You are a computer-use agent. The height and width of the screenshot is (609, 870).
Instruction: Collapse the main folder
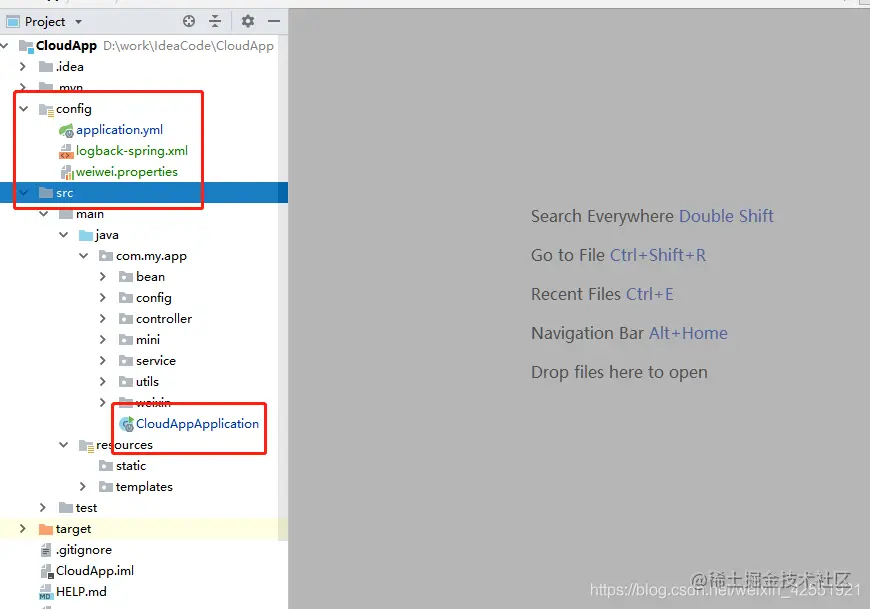click(x=43, y=214)
